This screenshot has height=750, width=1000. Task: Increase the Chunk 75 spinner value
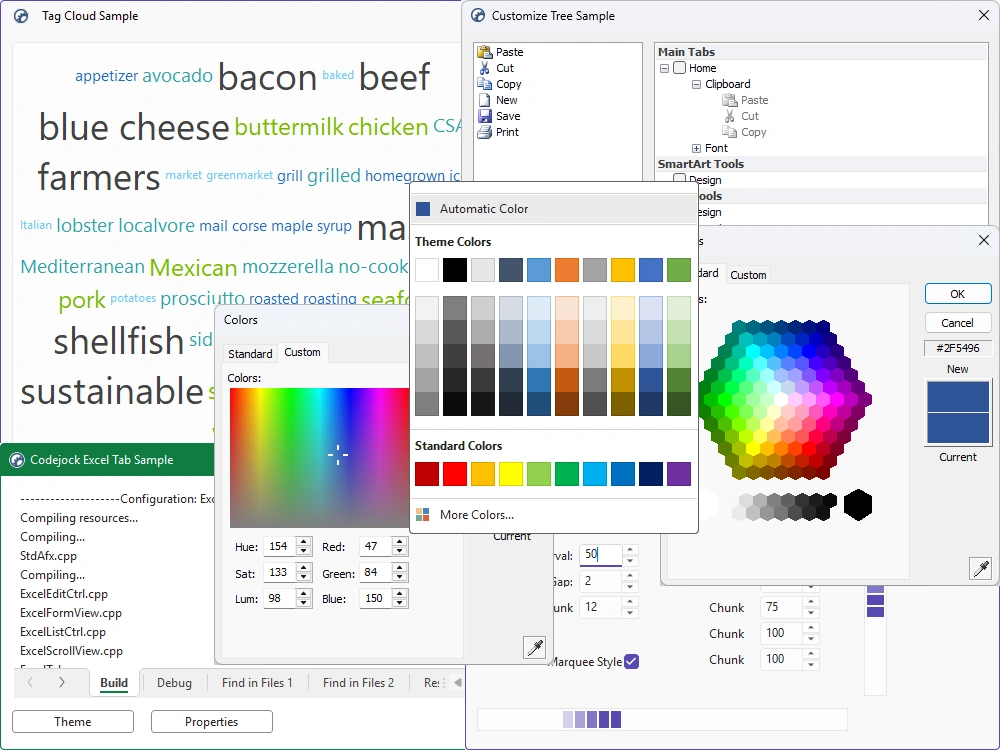tap(811, 602)
